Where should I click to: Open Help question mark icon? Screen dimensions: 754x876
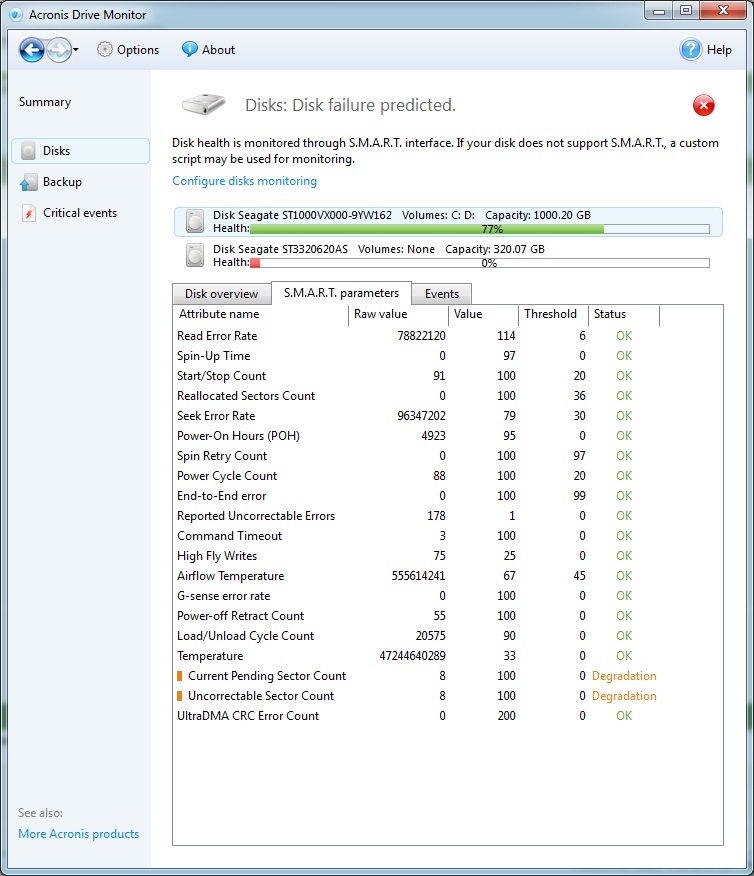(691, 50)
